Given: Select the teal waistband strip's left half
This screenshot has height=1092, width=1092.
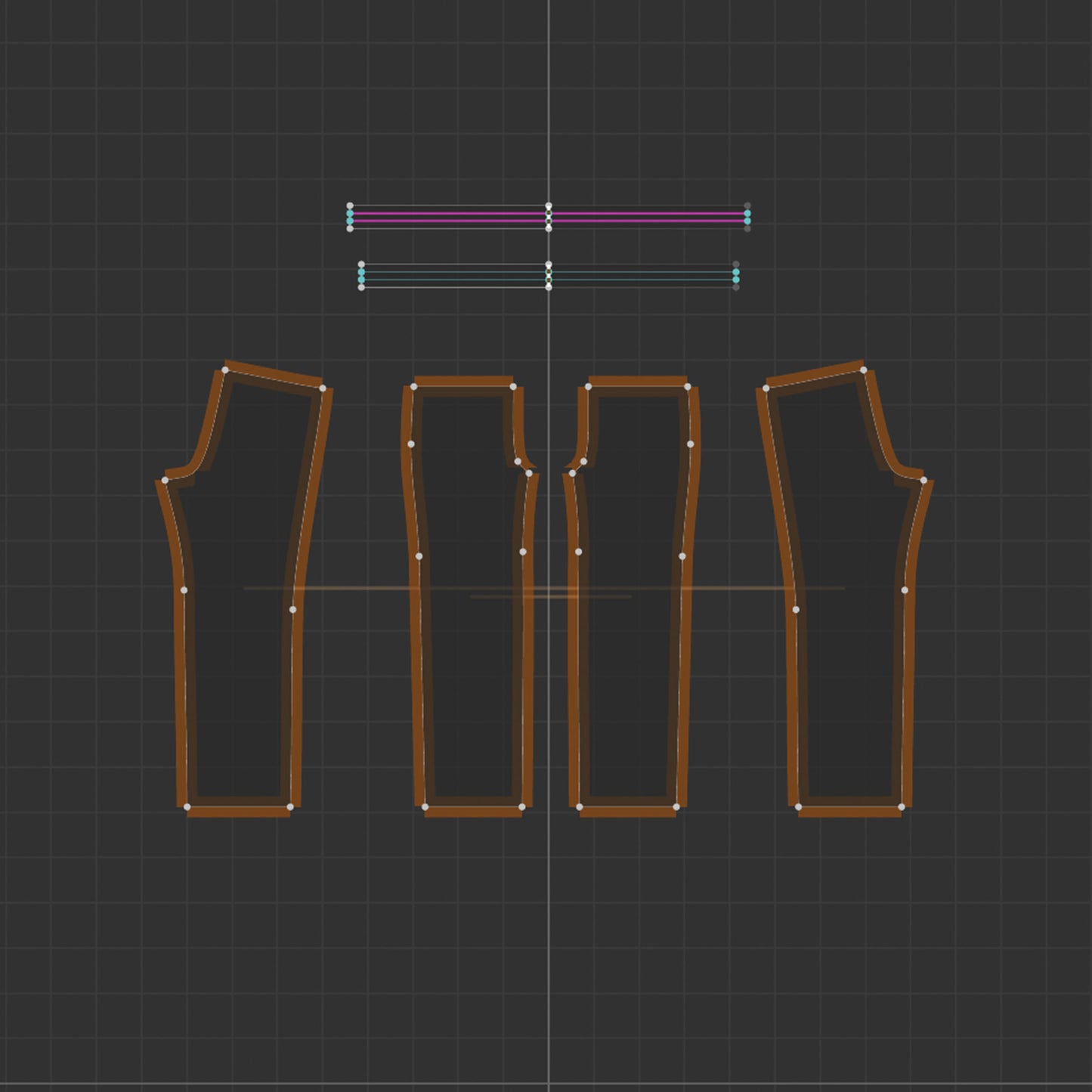Looking at the screenshot, I should (x=454, y=276).
